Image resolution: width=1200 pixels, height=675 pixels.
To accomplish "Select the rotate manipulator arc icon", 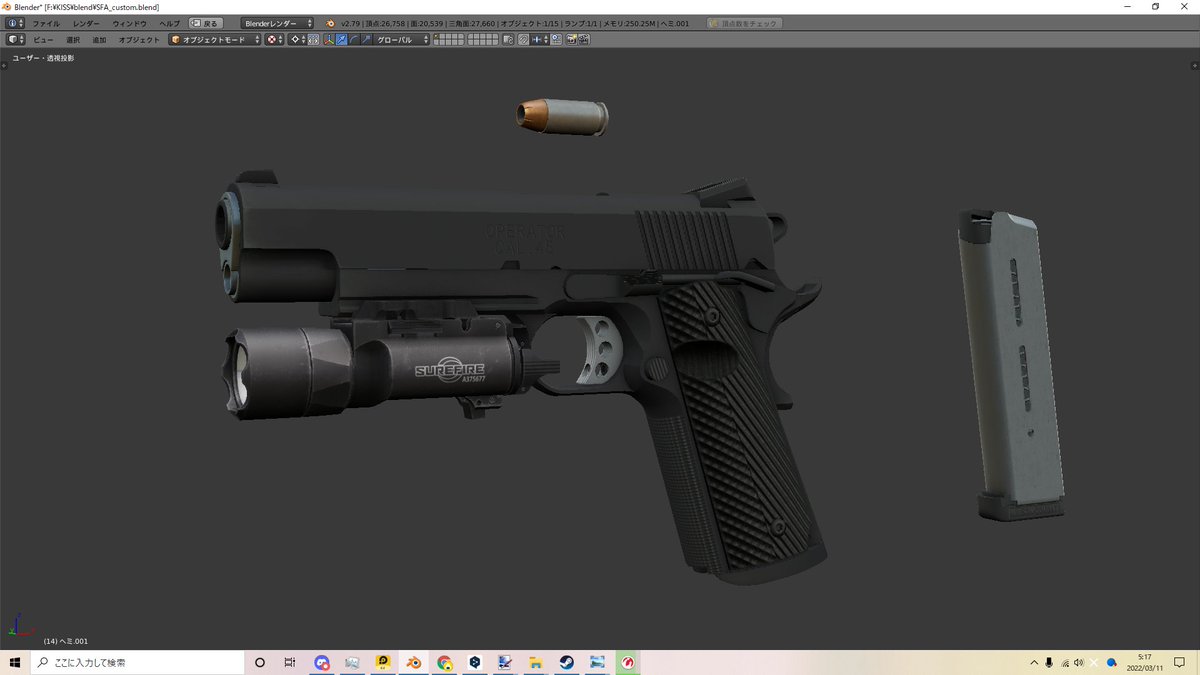I will 354,39.
